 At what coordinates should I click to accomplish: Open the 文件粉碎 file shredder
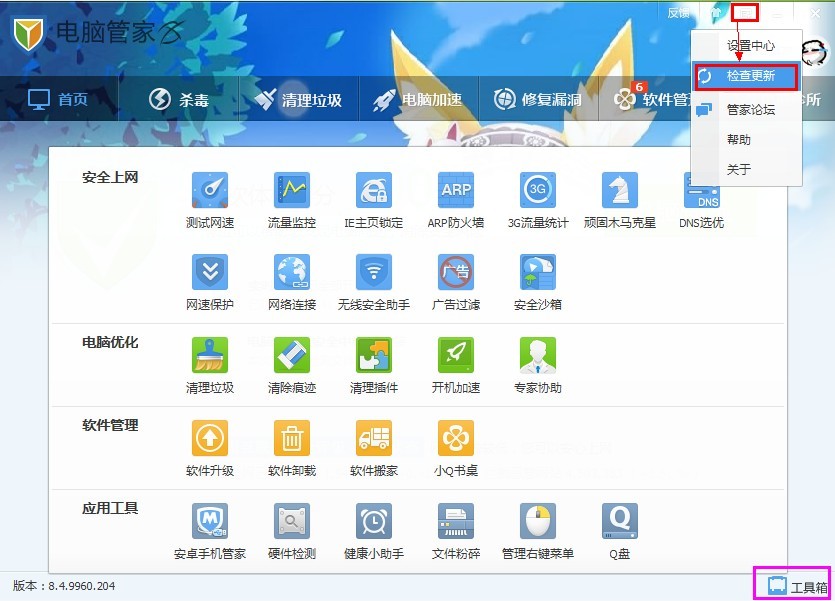point(456,531)
